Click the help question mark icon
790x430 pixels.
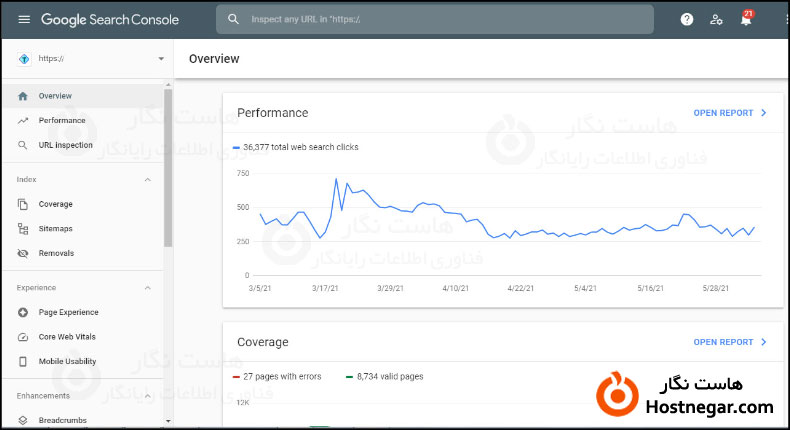(x=686, y=19)
